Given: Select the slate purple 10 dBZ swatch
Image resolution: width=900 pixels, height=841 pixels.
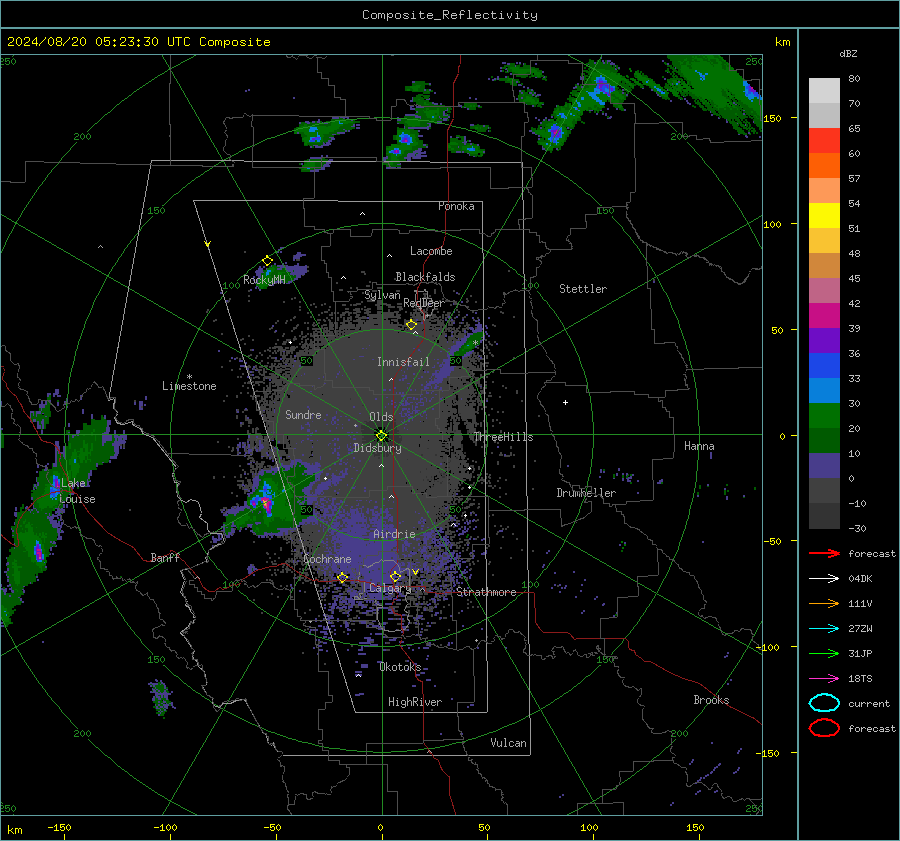Looking at the screenshot, I should 824,465.
